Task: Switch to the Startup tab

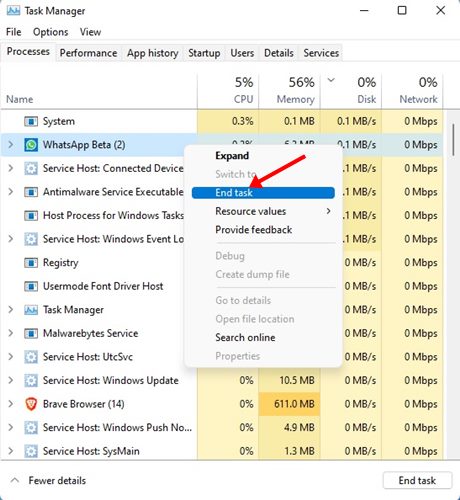Action: coord(204,53)
